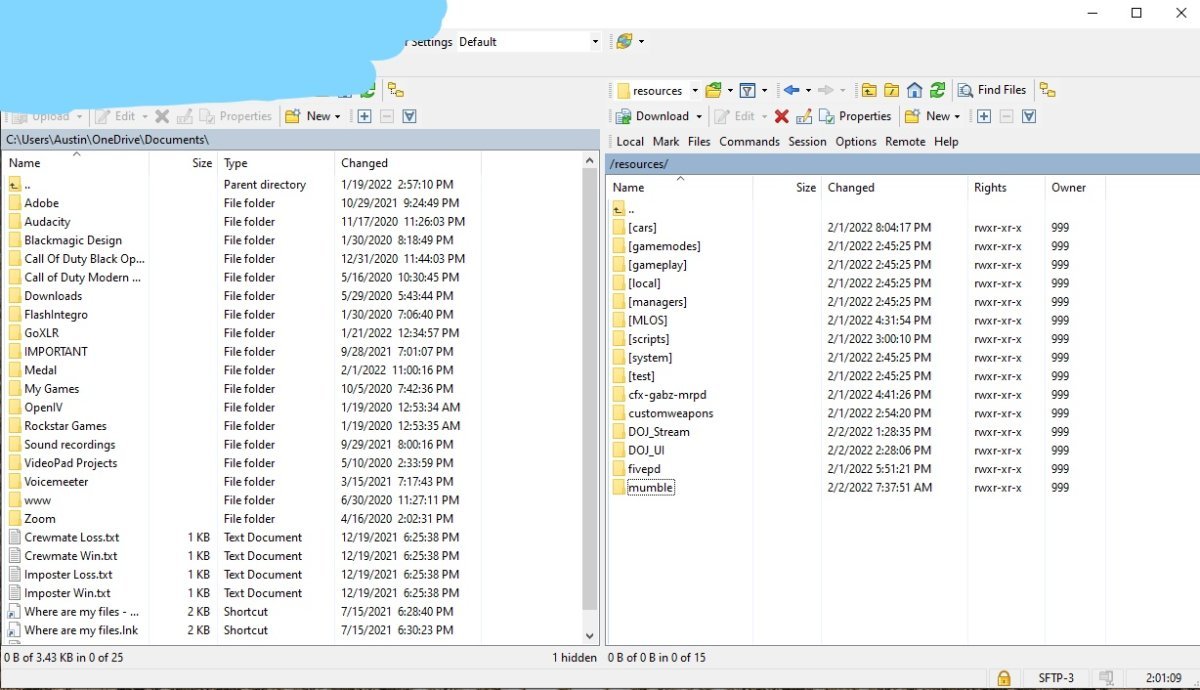
Task: Select the DOJ_Stream remote folder
Action: (658, 432)
